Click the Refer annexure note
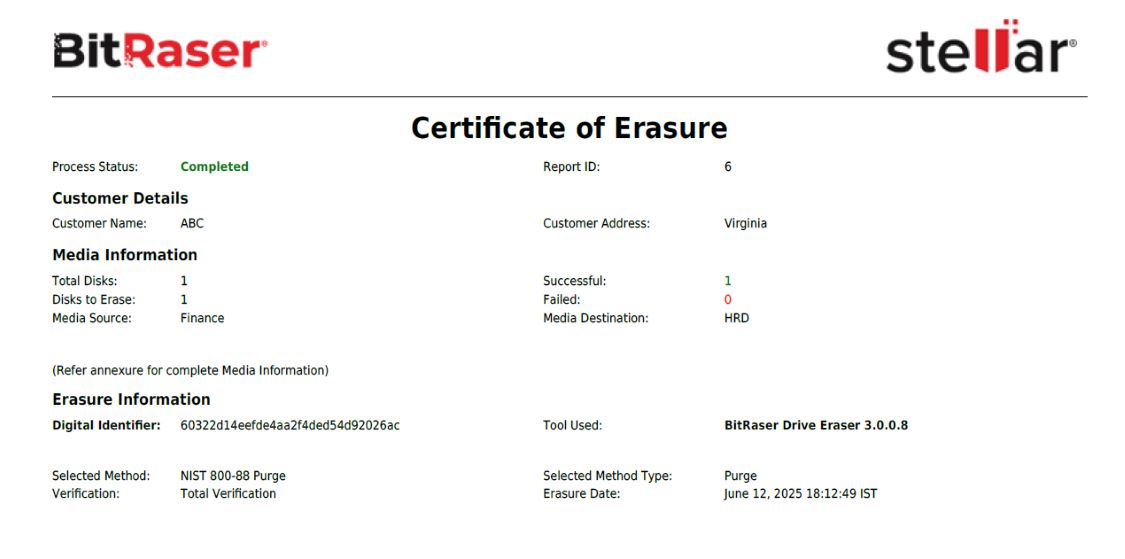The height and width of the screenshot is (559, 1125). 190,371
